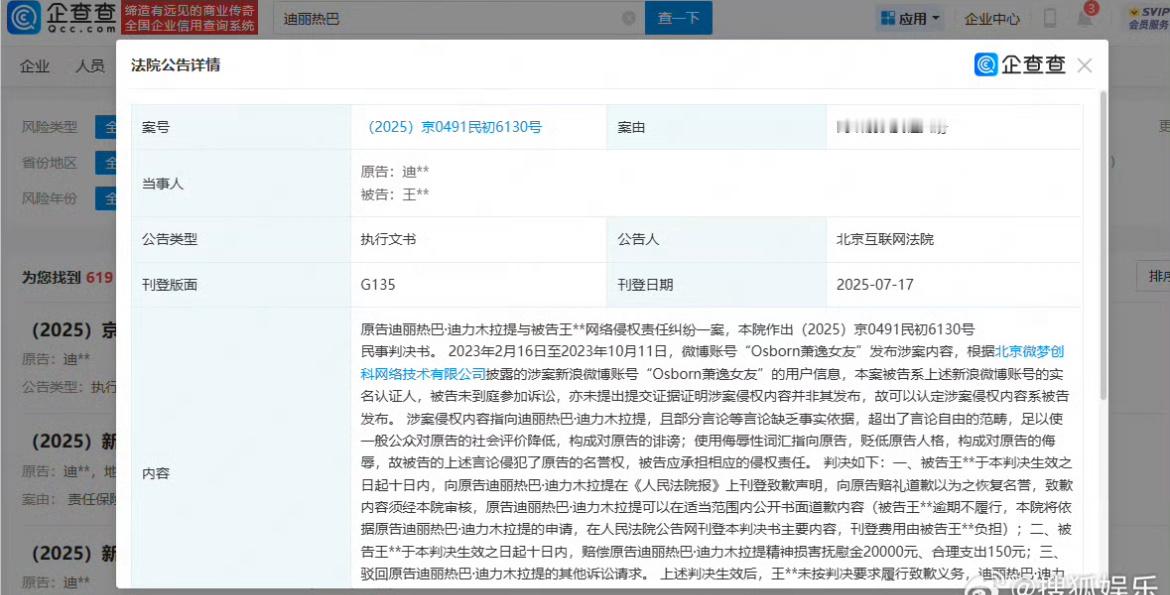Click the 风险类型 filter label in background
1170x595 pixels.
tap(49, 127)
